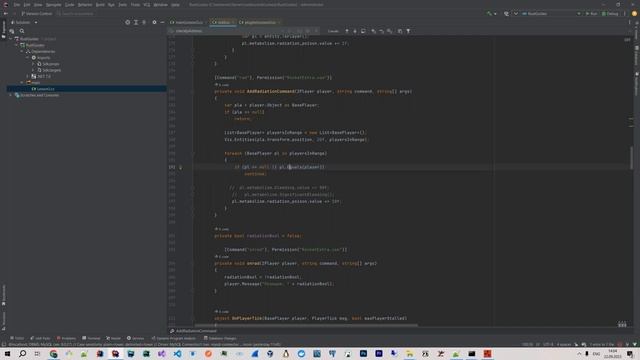Open the Solution panel gear options

[x=154, y=22]
